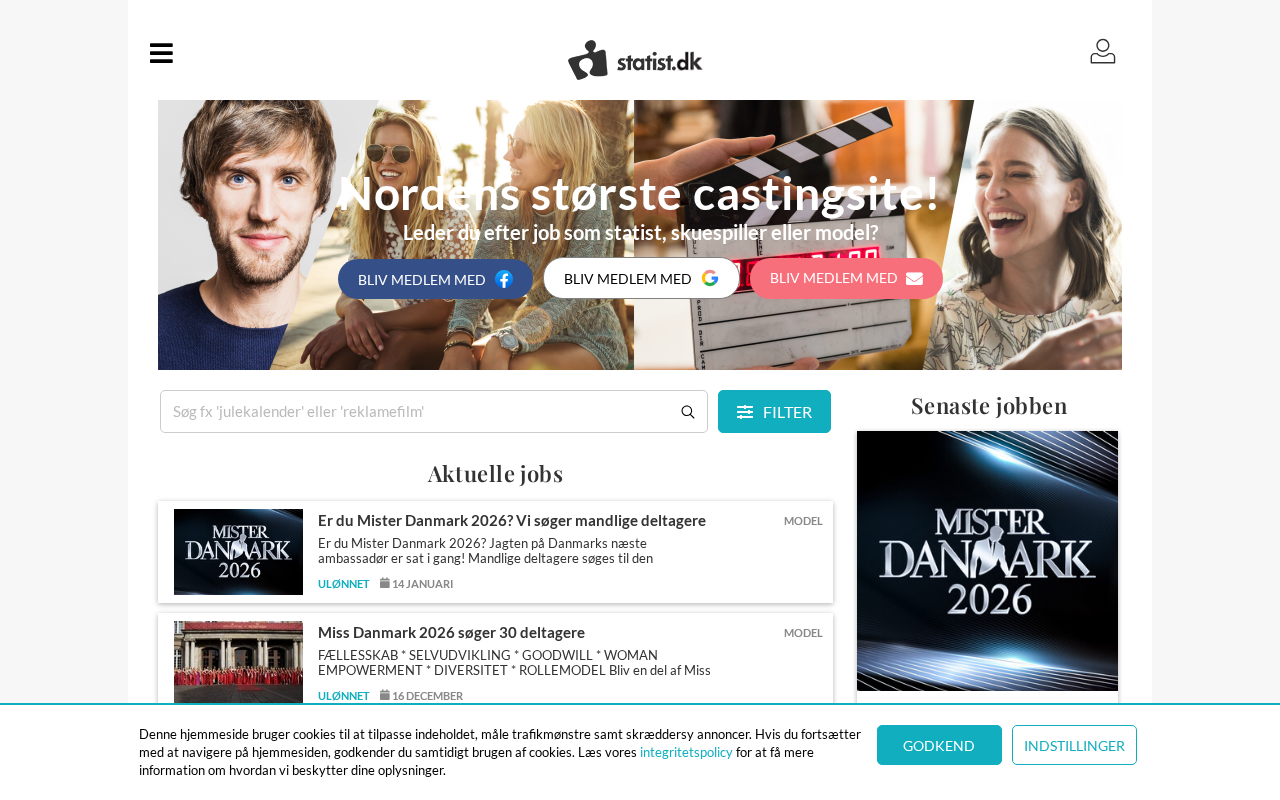Open cookie INDSTILLINGER settings

pyautogui.click(x=1074, y=745)
